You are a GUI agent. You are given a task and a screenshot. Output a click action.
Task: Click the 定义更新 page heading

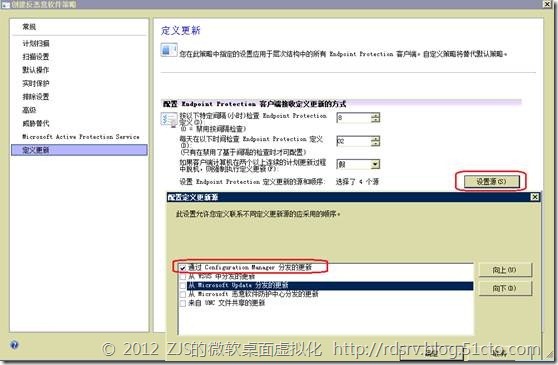[181, 30]
